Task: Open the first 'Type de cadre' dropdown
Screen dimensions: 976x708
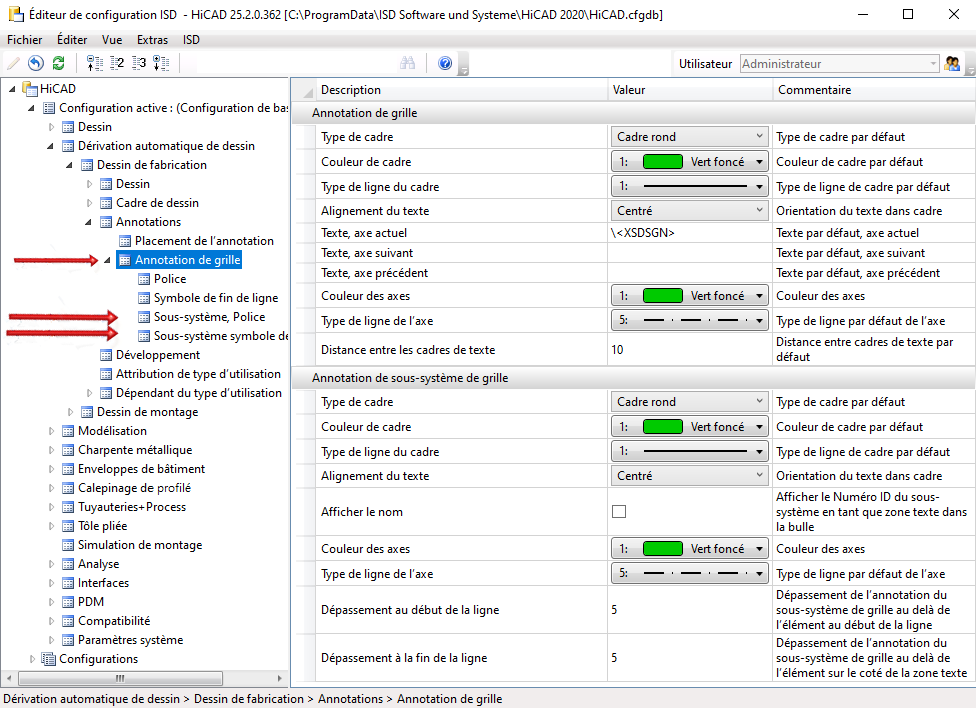Action: pos(689,137)
